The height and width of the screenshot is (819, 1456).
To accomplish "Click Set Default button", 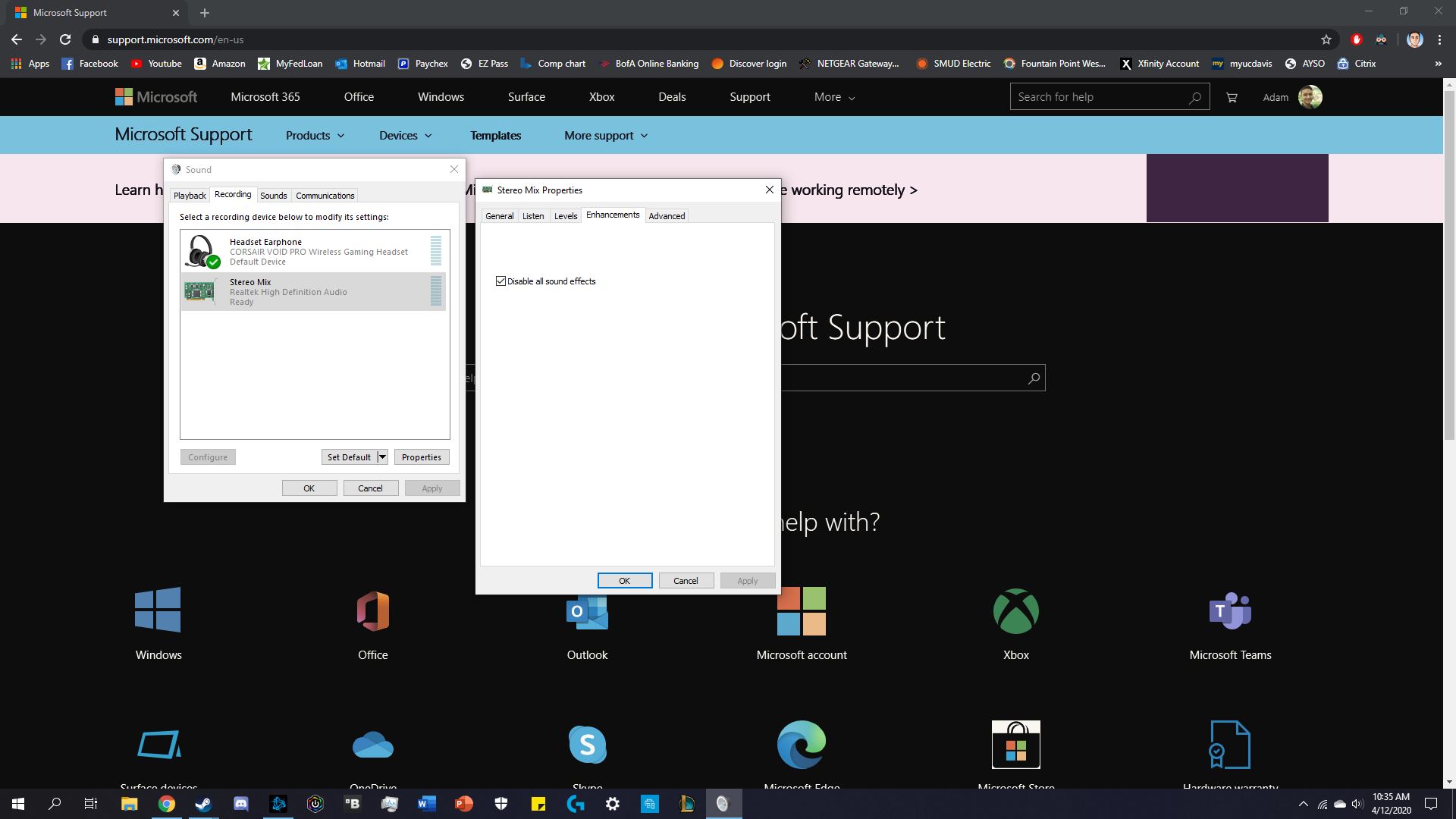I will (349, 457).
